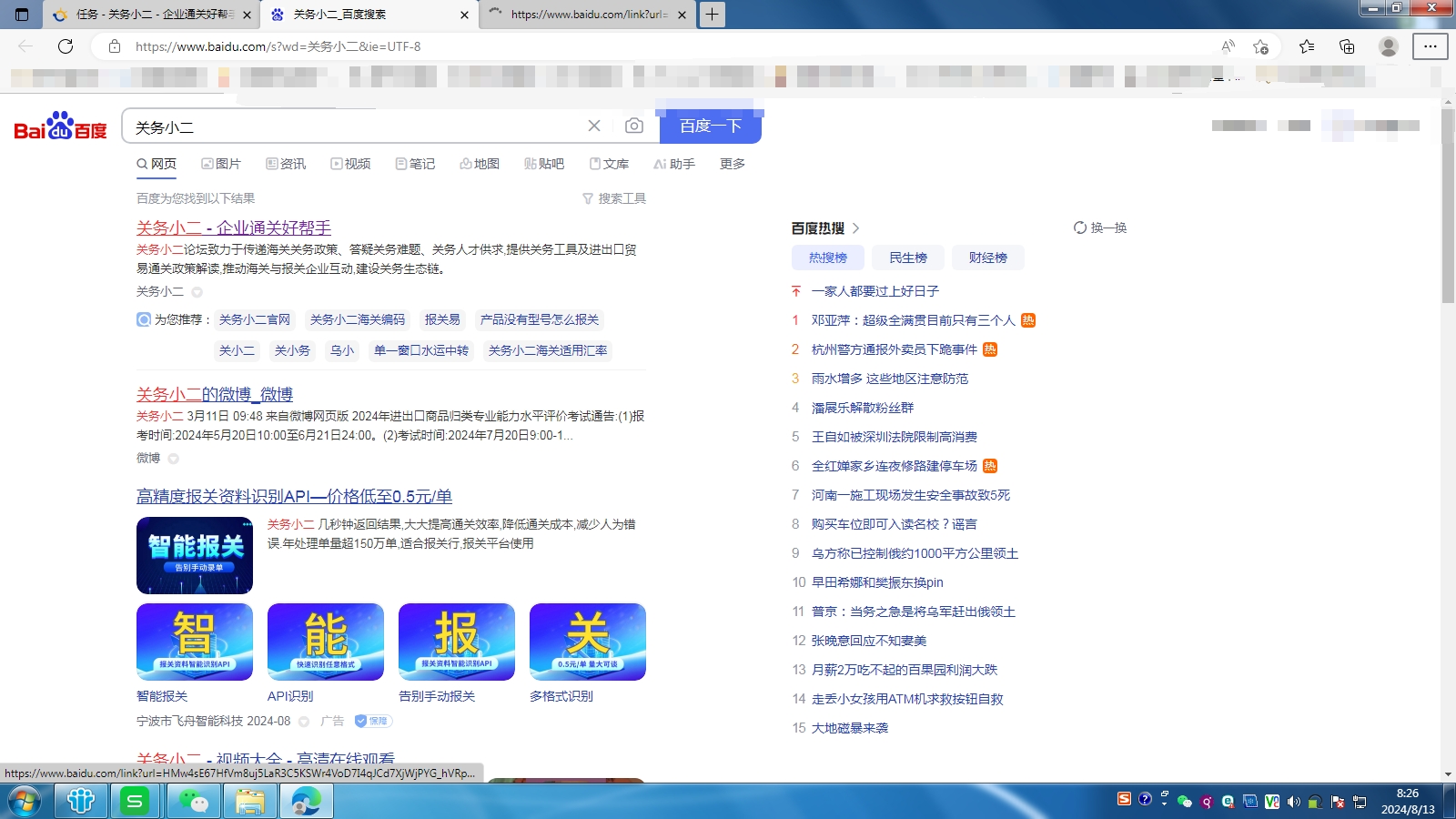Select the 网页 tab

[x=157, y=164]
